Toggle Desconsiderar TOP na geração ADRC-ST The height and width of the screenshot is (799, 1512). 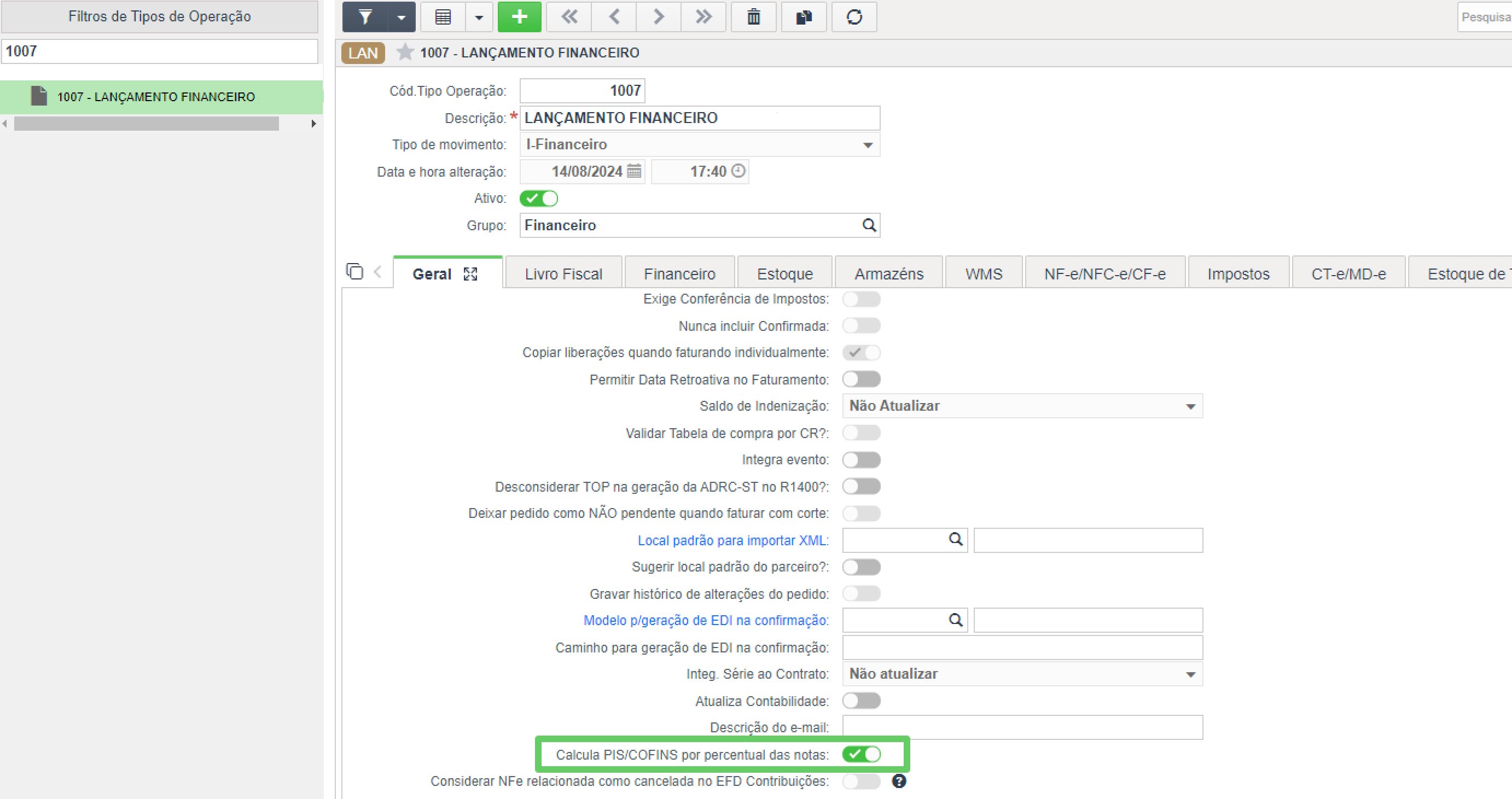(861, 486)
